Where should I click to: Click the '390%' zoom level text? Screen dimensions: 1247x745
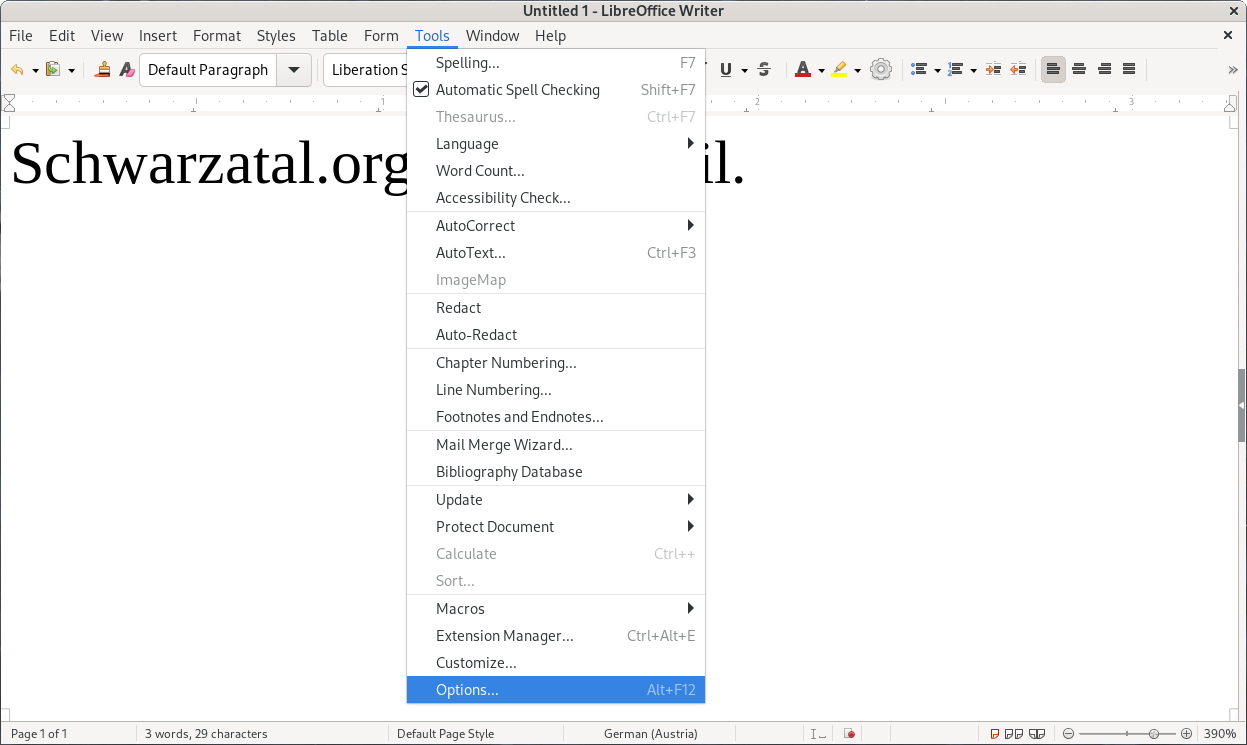click(x=1220, y=734)
